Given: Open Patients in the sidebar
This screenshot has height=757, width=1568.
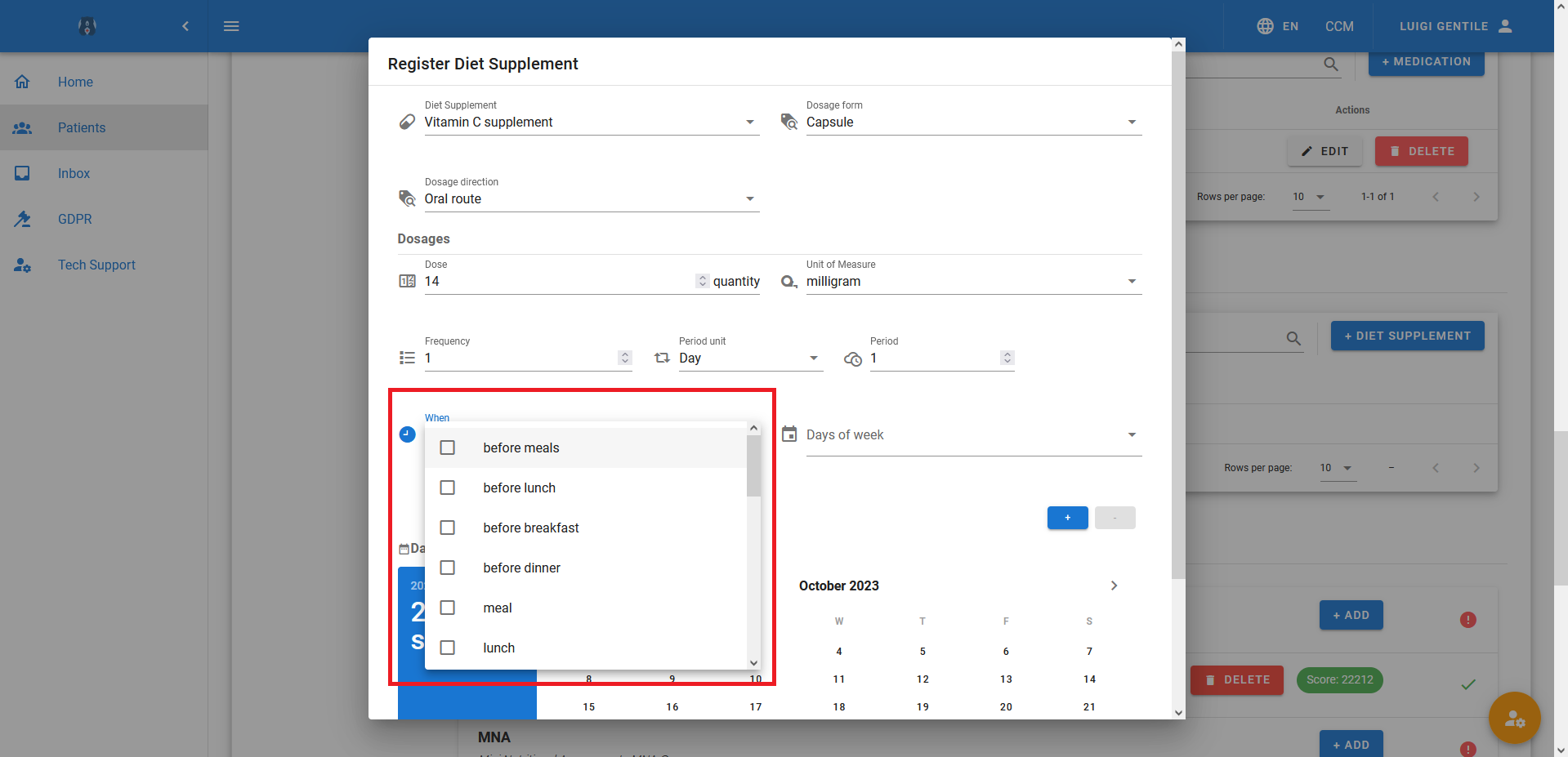Looking at the screenshot, I should [x=104, y=127].
